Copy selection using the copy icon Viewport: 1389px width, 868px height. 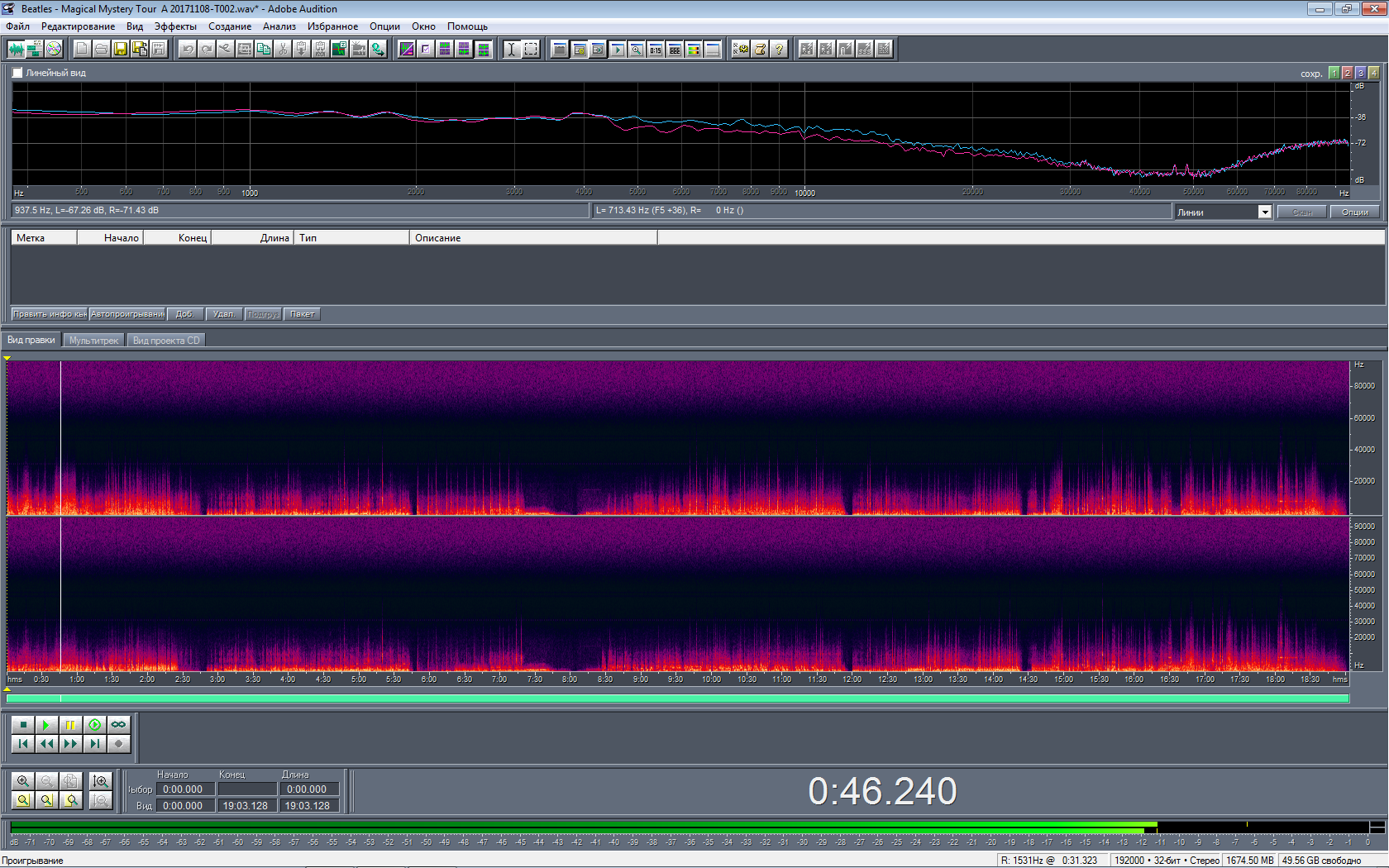[264, 49]
